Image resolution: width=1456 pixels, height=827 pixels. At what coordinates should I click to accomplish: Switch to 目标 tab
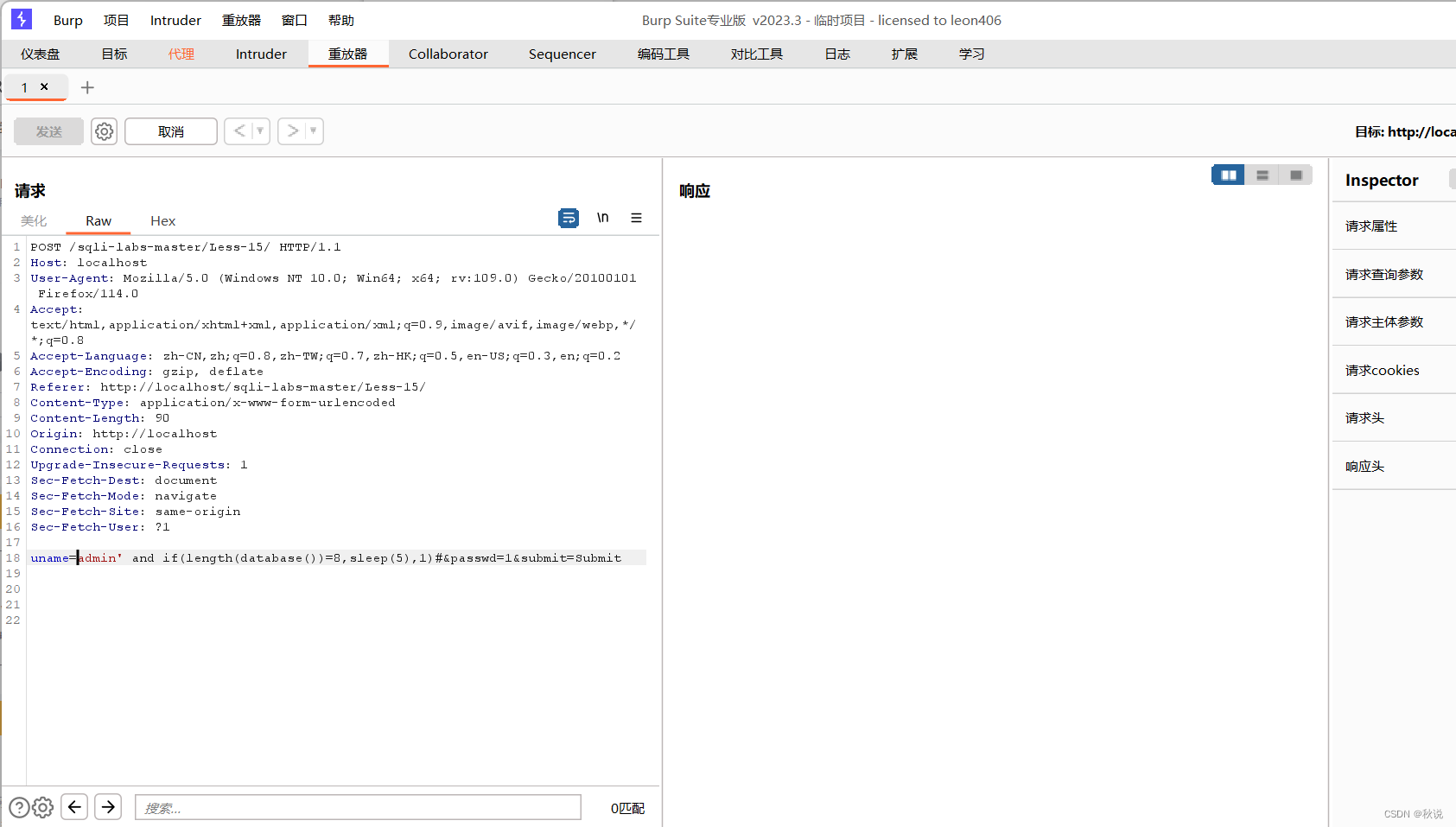pos(114,54)
